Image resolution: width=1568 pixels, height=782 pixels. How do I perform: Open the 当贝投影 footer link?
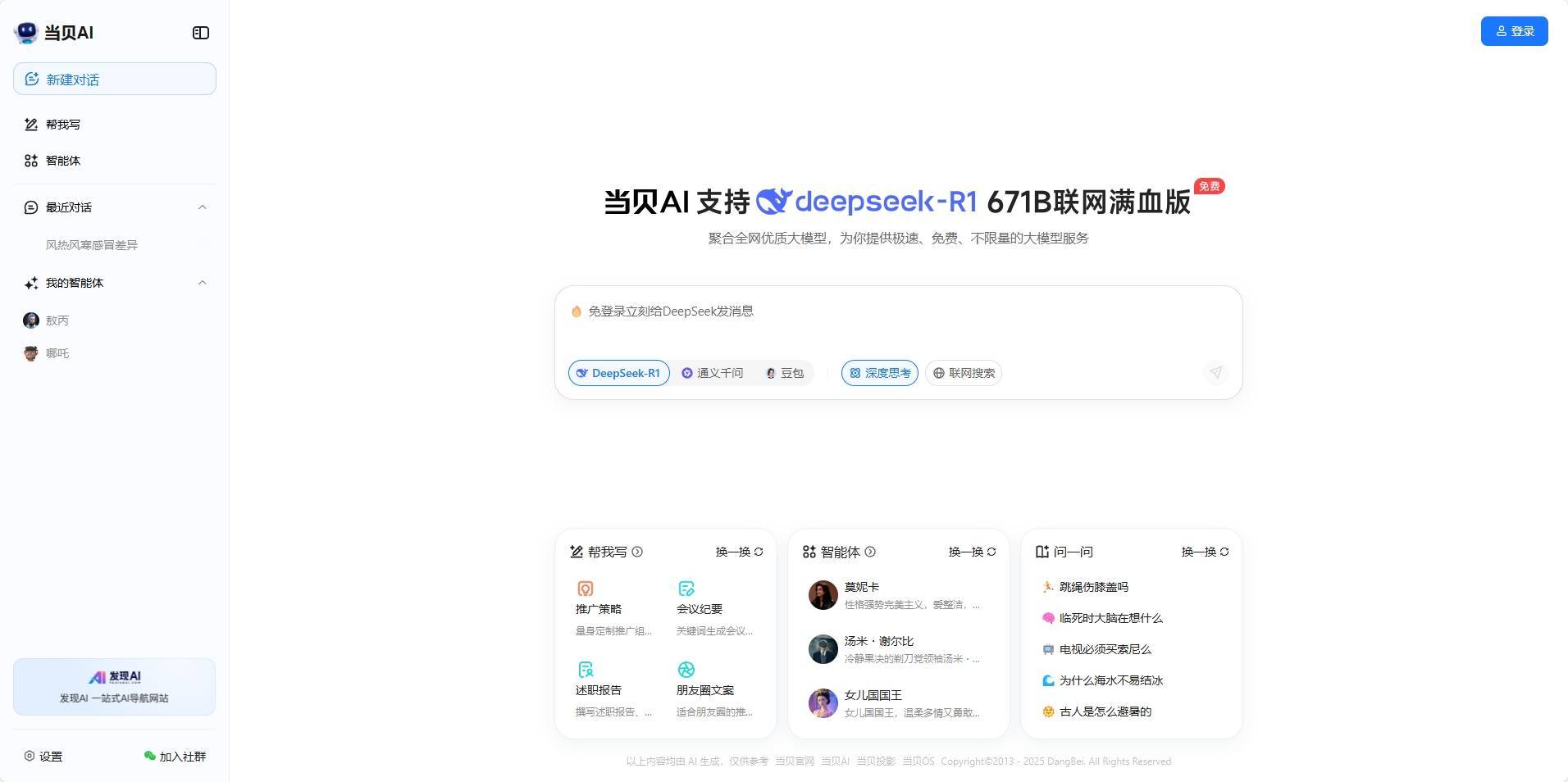tap(876, 762)
